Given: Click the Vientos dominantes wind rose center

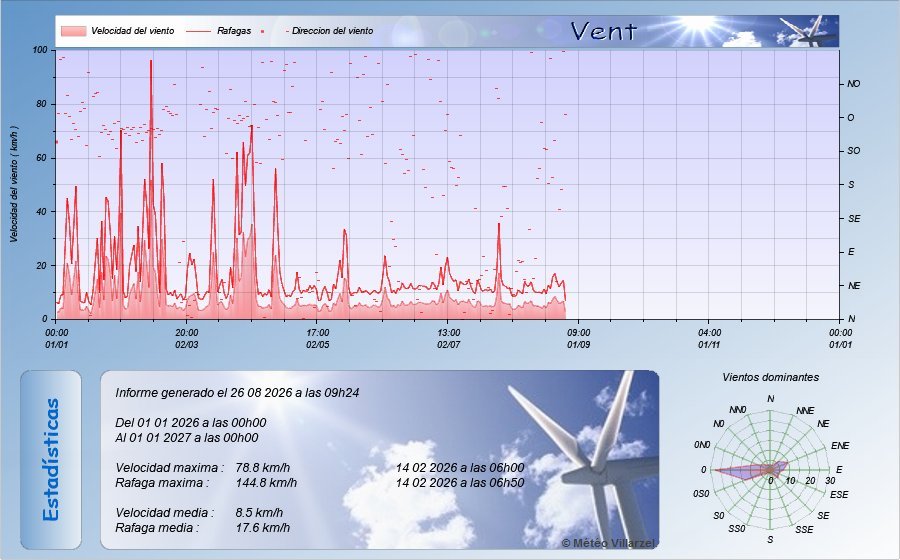Looking at the screenshot, I should [770, 470].
